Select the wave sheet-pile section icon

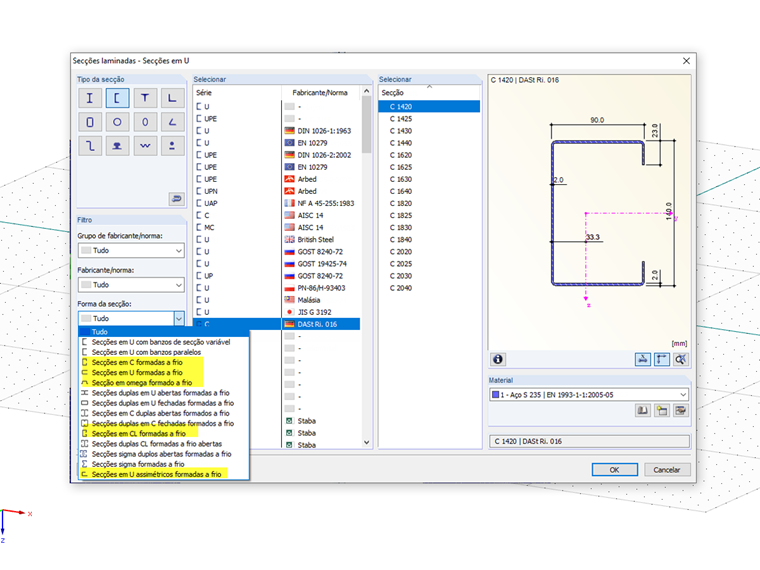click(x=145, y=146)
